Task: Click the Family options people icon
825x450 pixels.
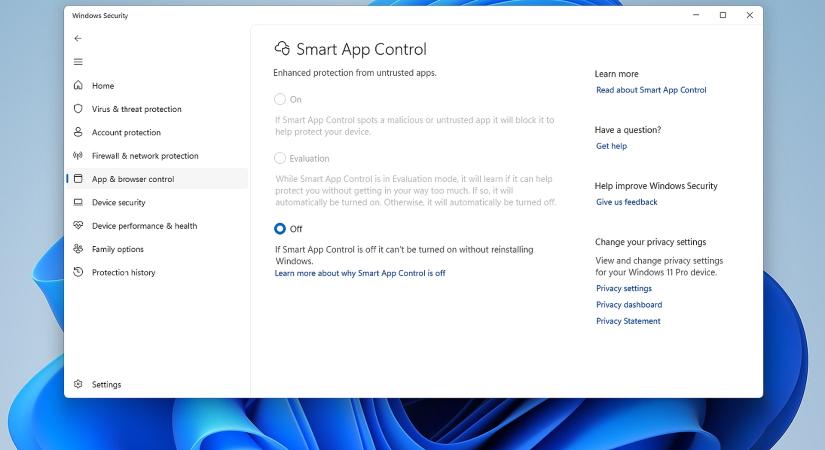Action: (78, 248)
